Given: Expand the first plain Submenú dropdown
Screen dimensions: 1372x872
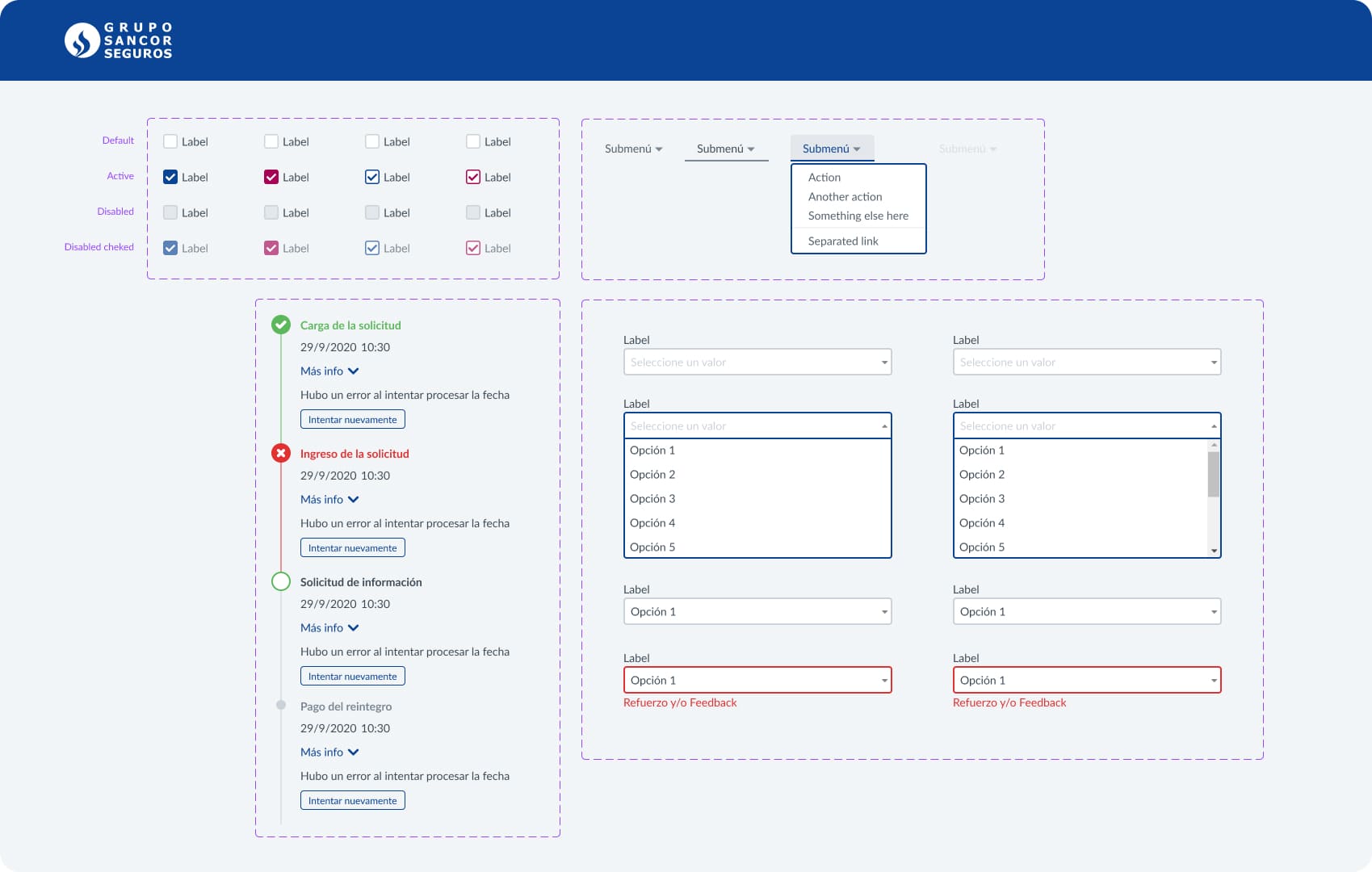Looking at the screenshot, I should [x=633, y=149].
